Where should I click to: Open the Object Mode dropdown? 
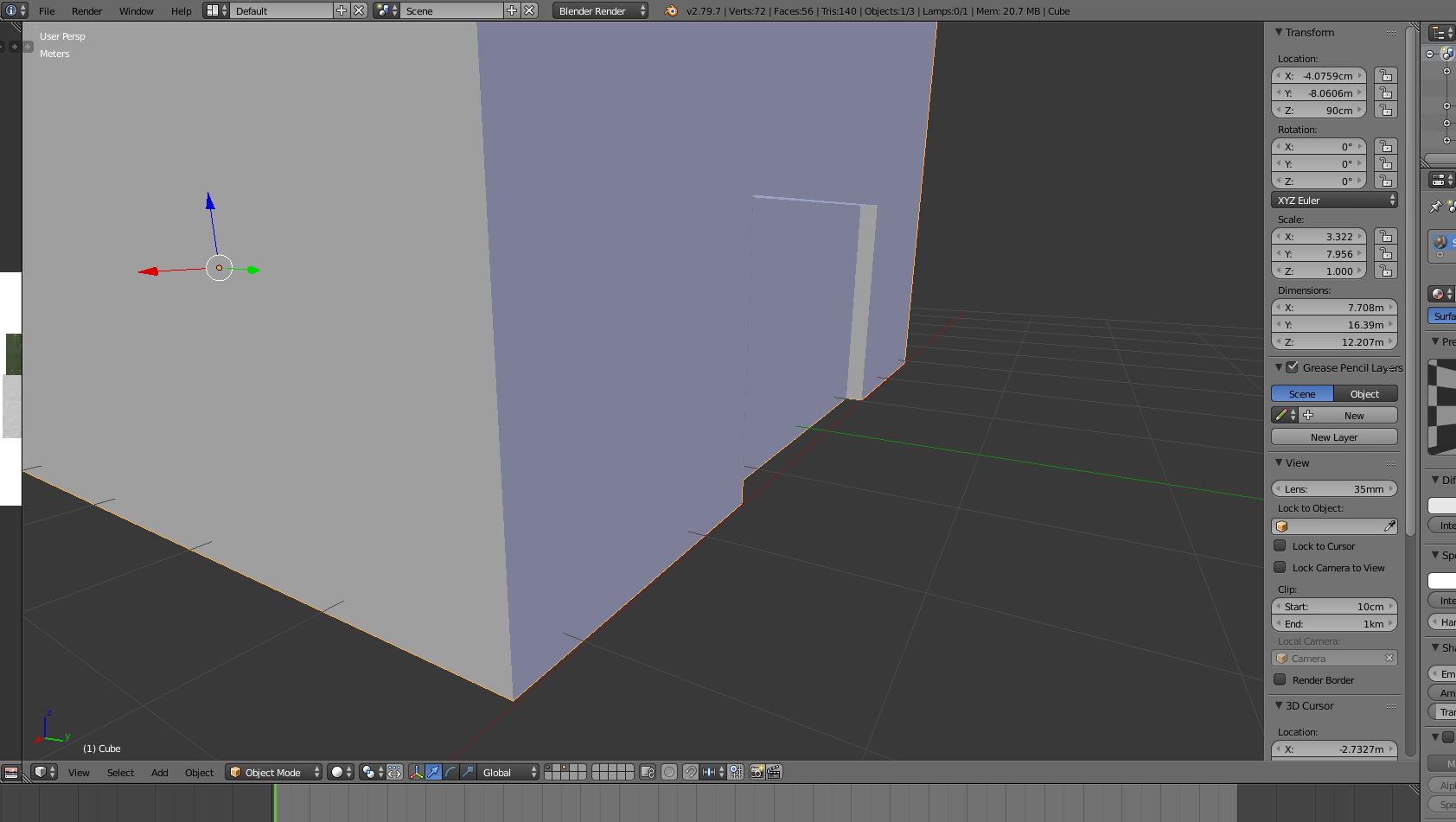pos(273,772)
